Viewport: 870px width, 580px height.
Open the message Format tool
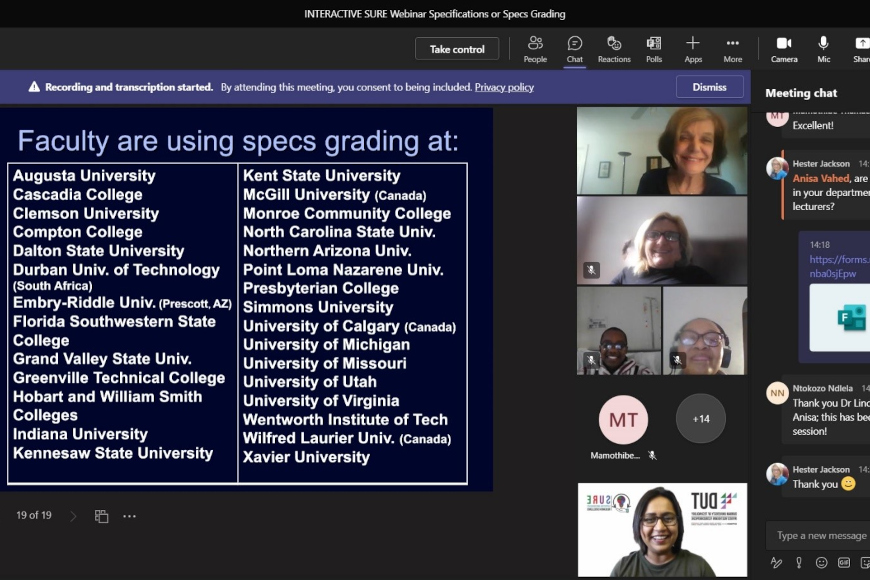tap(776, 563)
